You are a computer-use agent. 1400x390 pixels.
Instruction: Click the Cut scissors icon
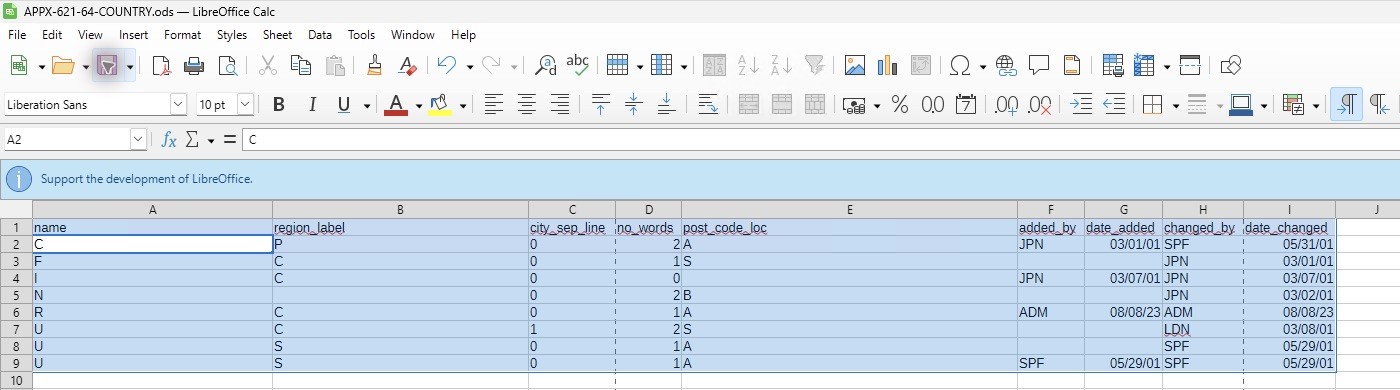(x=268, y=66)
